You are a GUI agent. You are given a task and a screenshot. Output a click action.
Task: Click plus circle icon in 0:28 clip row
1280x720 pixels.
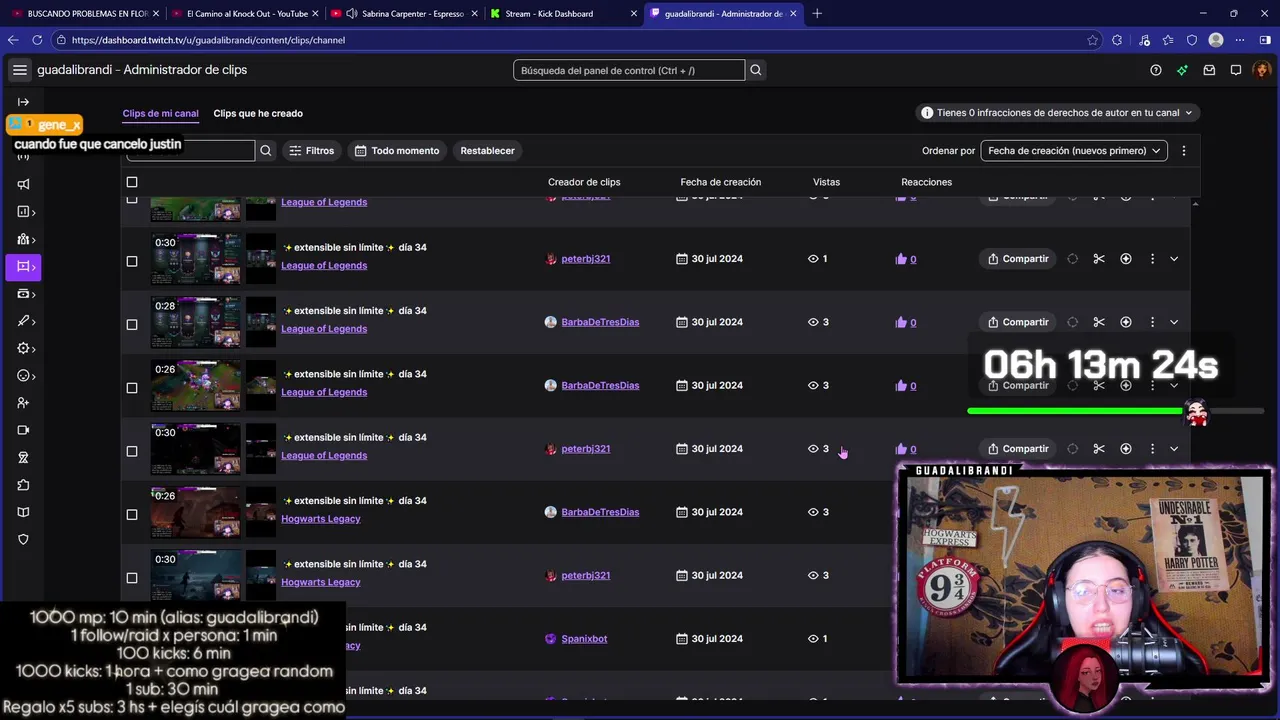click(1126, 322)
